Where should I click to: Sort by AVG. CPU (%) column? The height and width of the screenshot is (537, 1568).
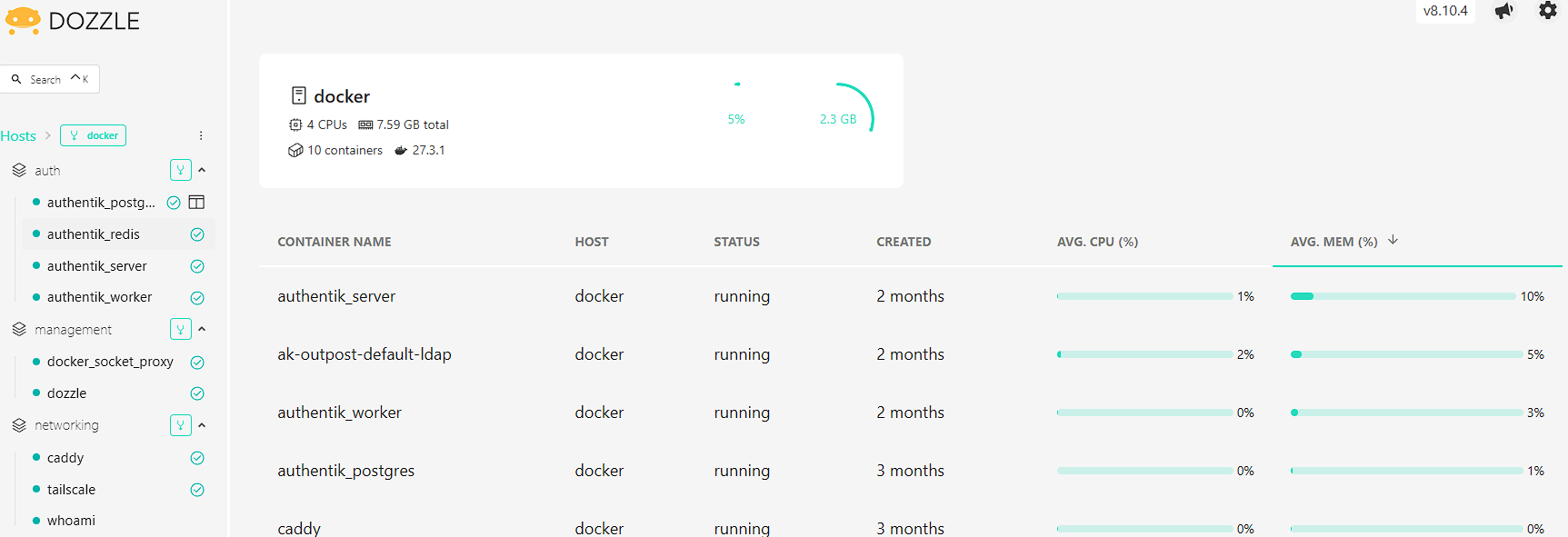pos(1097,242)
